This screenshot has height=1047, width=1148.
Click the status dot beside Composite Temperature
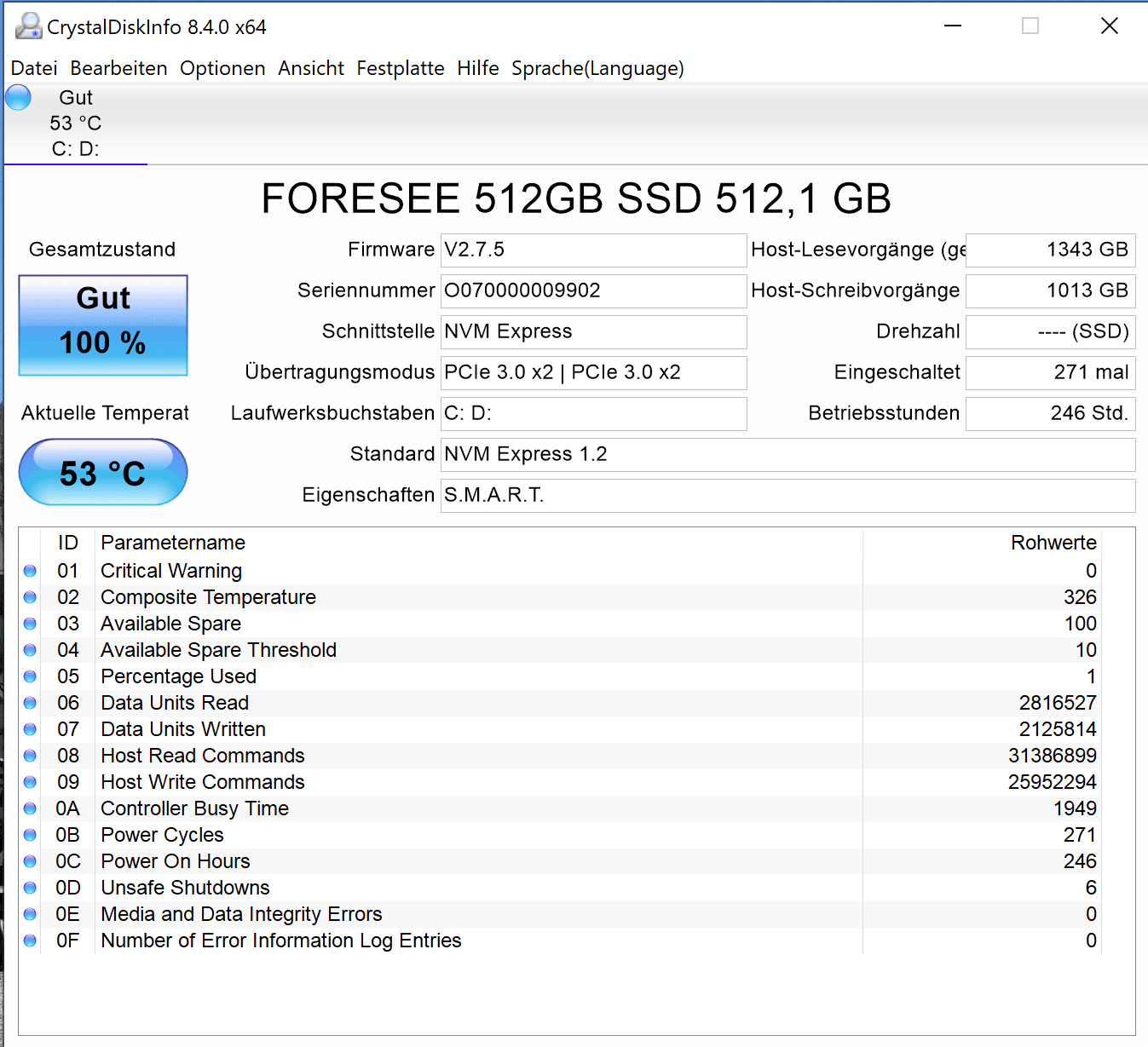30,597
